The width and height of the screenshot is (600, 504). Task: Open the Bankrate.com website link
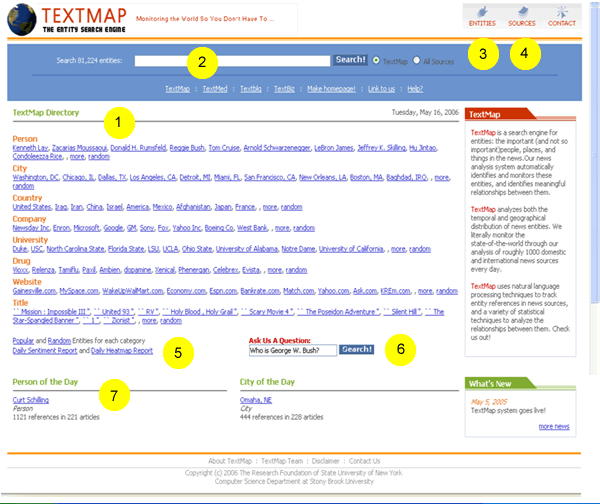[260, 291]
